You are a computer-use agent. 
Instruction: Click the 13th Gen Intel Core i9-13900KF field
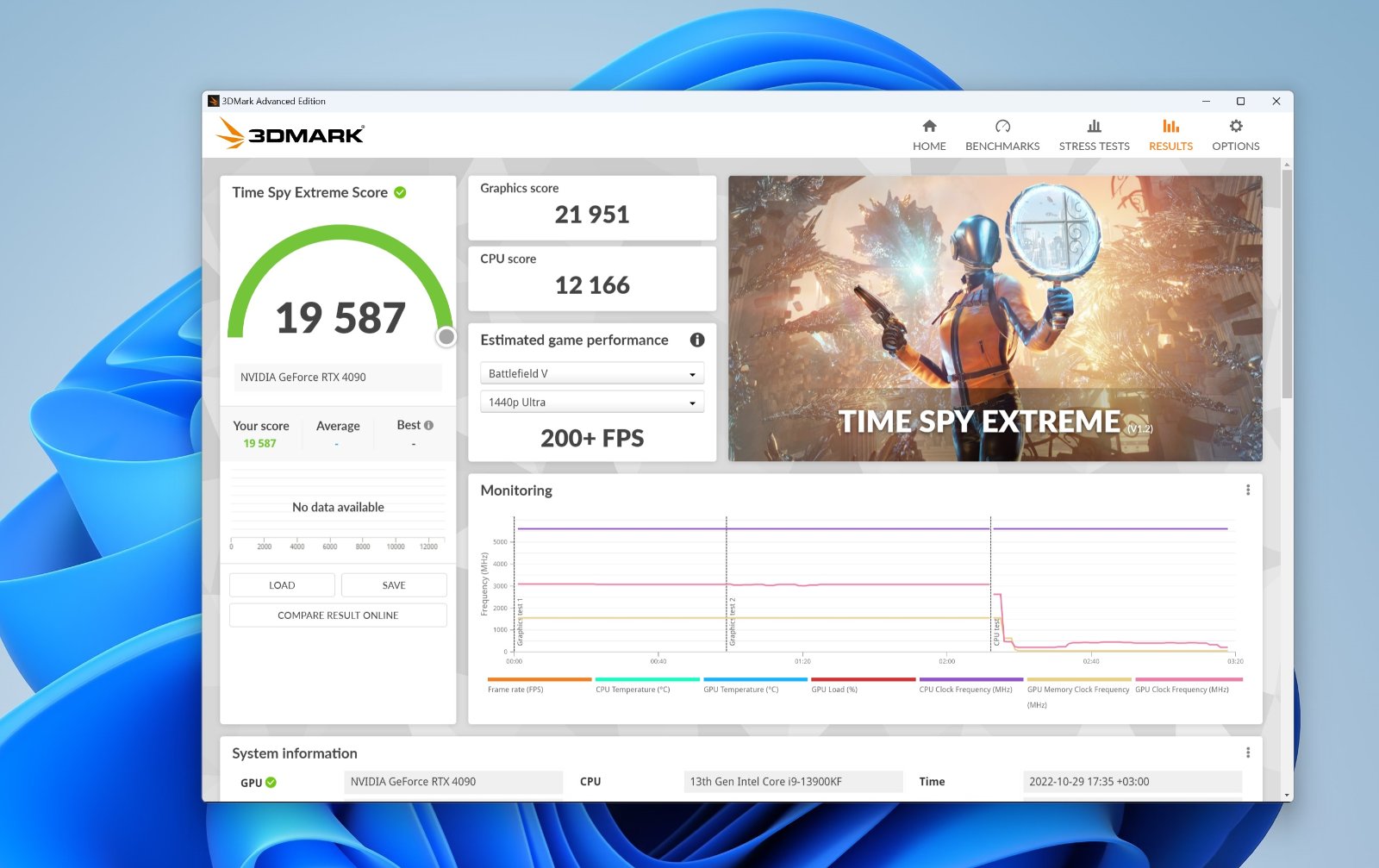click(793, 782)
